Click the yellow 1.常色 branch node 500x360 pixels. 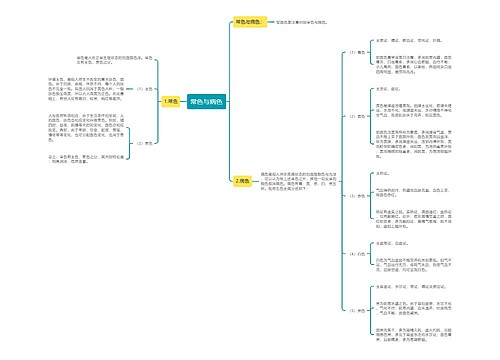[171, 101]
